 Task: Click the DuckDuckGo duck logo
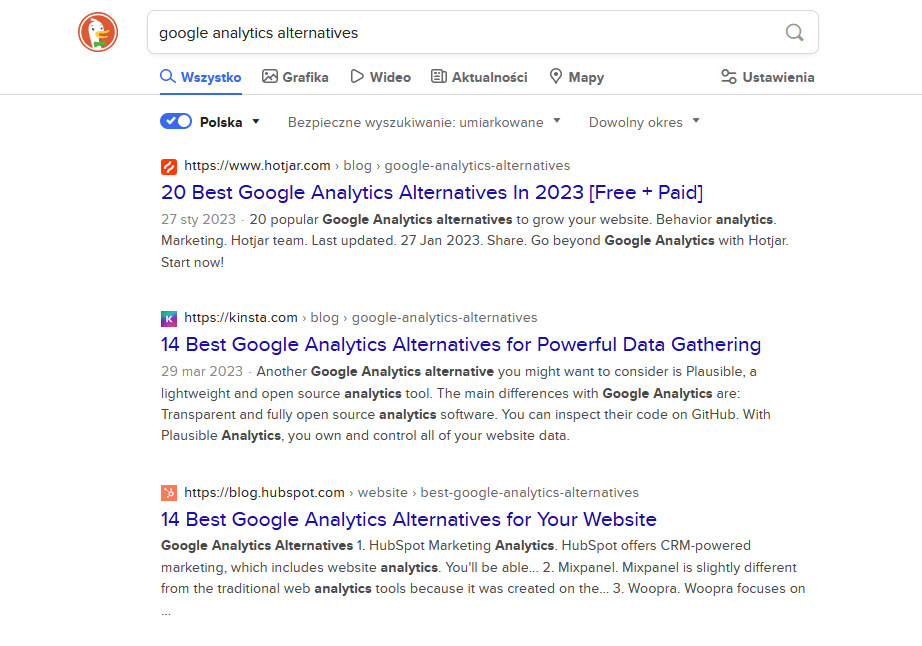pyautogui.click(x=98, y=33)
